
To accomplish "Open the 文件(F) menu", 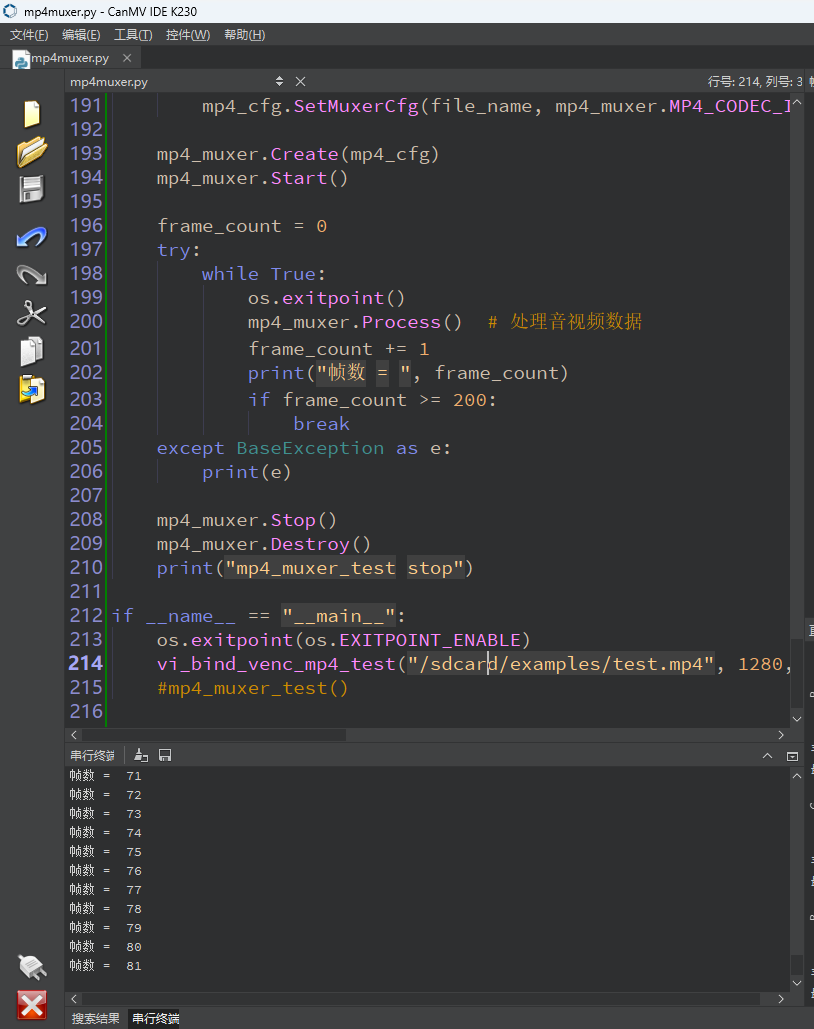I will [29, 35].
